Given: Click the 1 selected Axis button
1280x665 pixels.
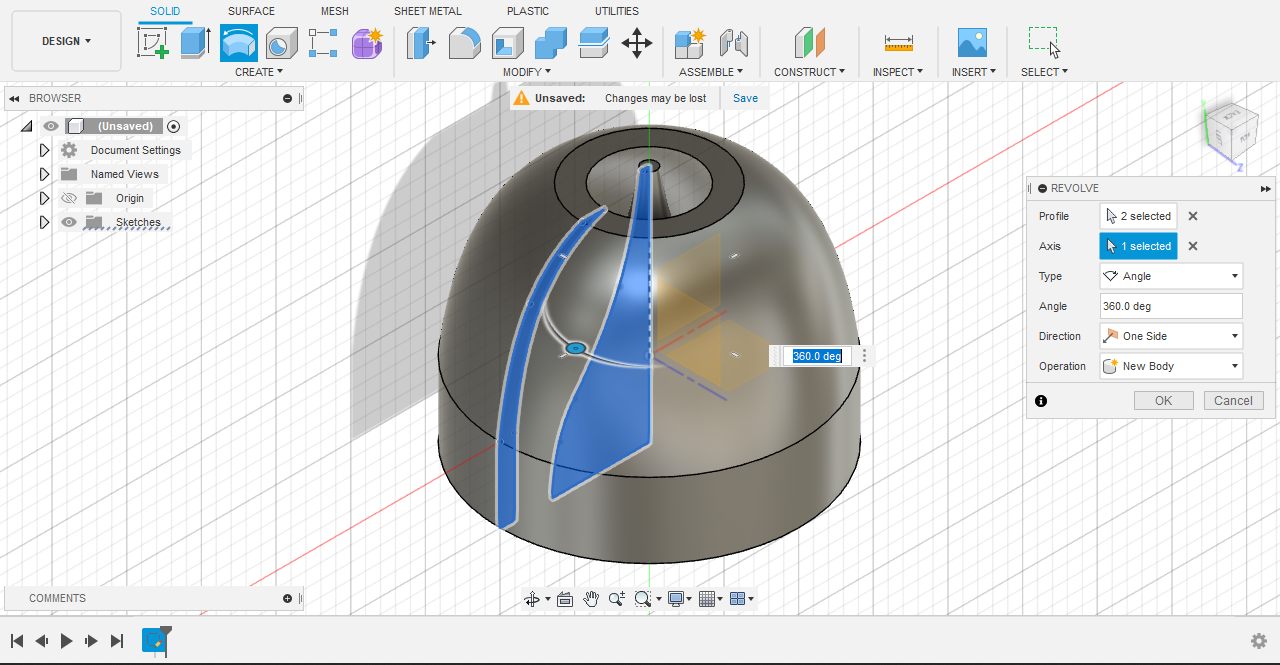Looking at the screenshot, I should [1138, 246].
